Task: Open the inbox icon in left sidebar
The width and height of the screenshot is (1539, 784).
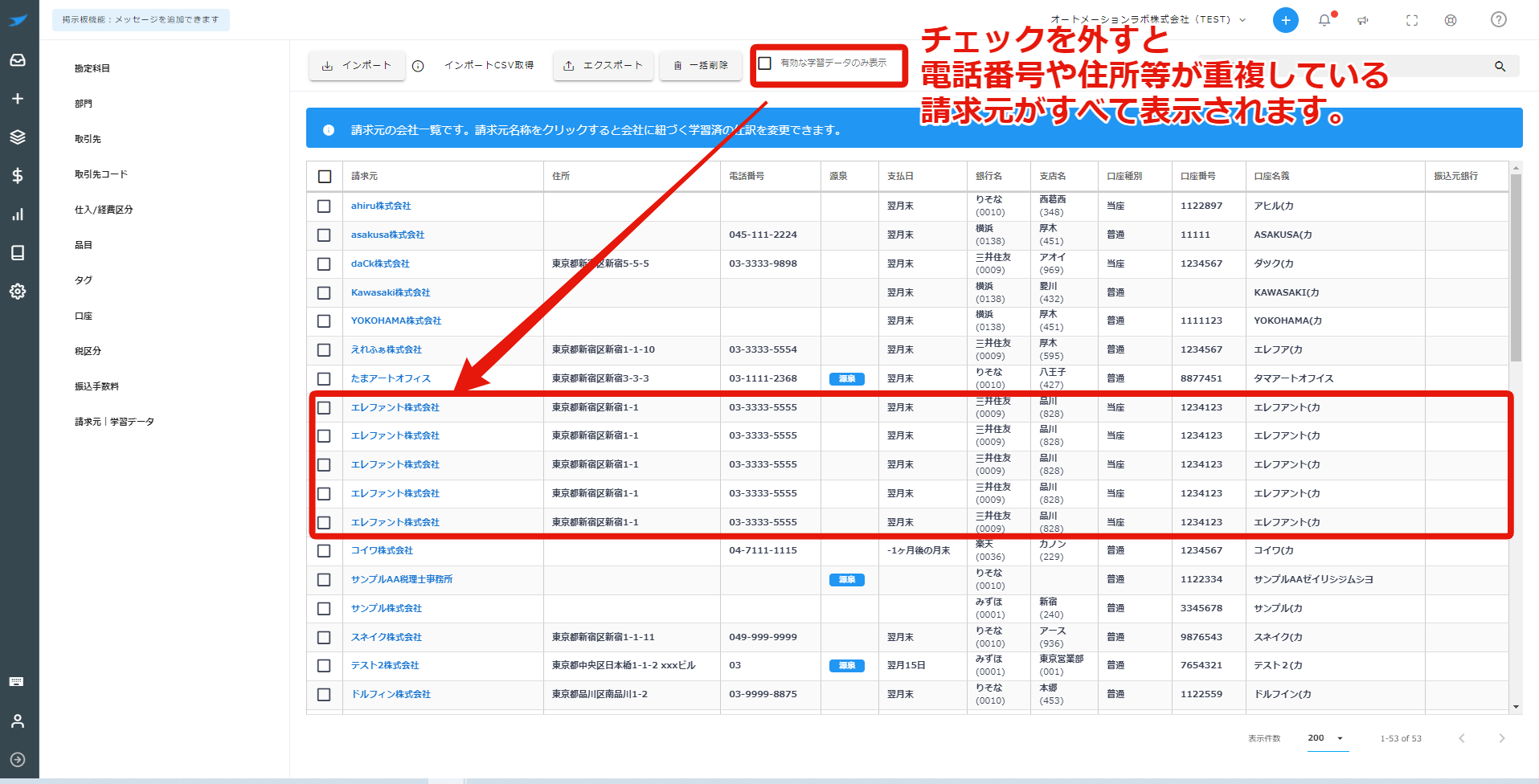Action: click(18, 60)
